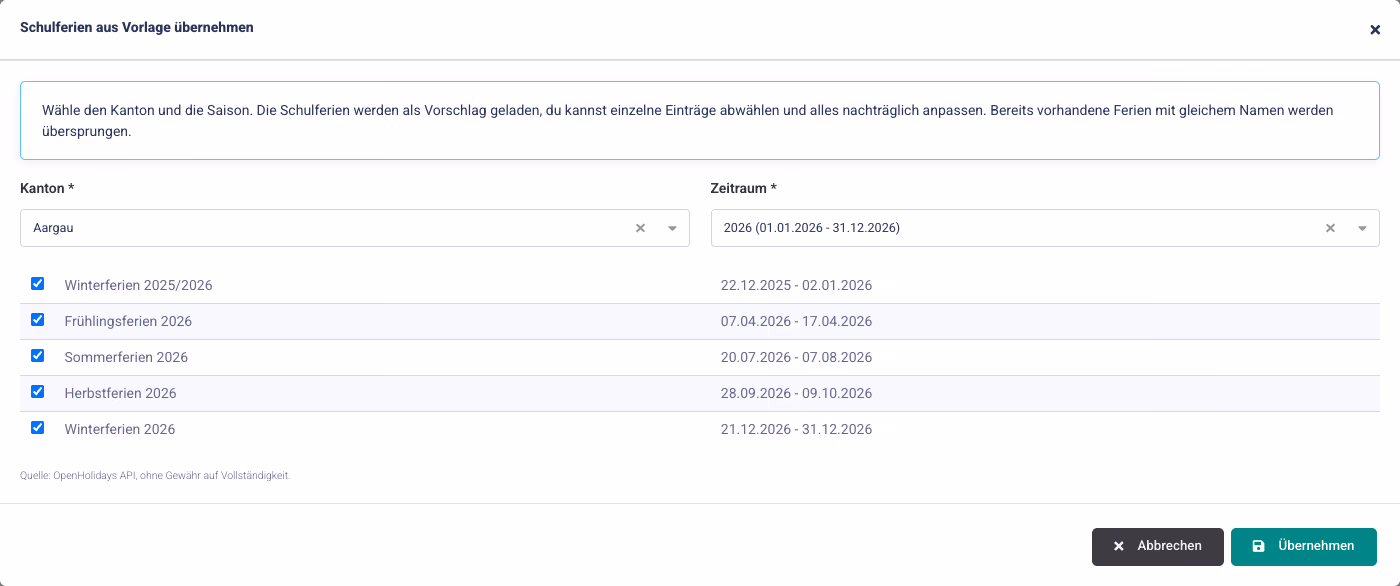1400x586 pixels.
Task: Uncheck Sommerferien 2026
Action: pos(38,356)
